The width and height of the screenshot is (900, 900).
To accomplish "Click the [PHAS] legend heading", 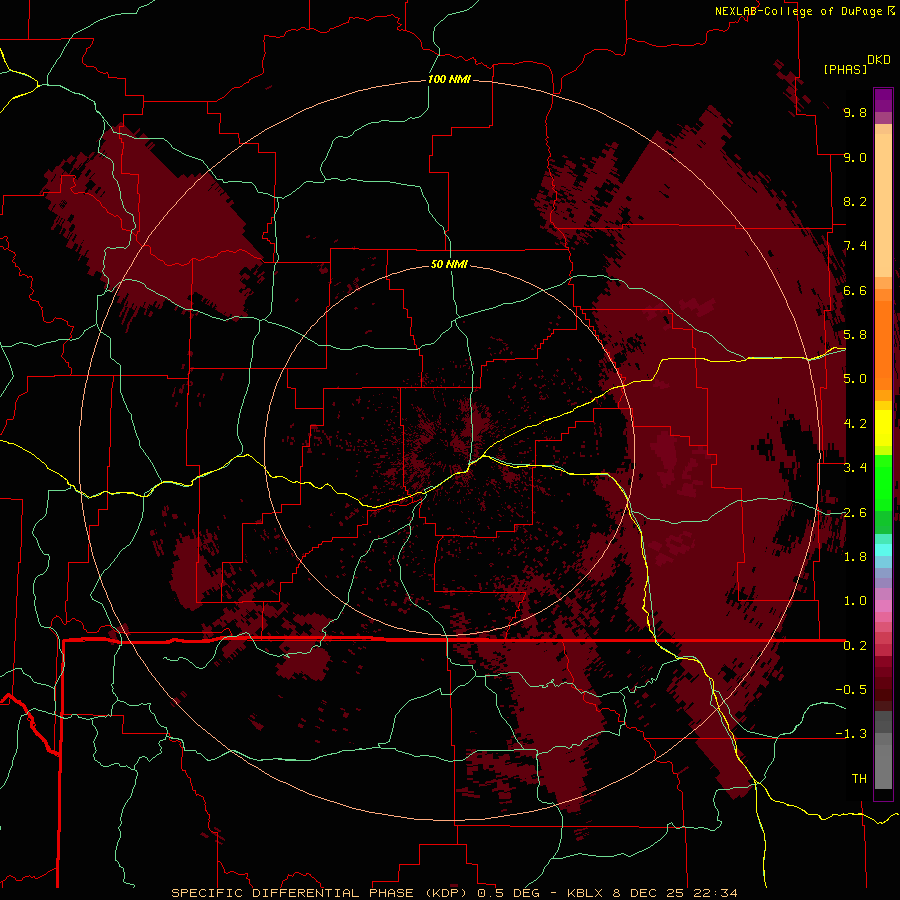I will pyautogui.click(x=845, y=69).
